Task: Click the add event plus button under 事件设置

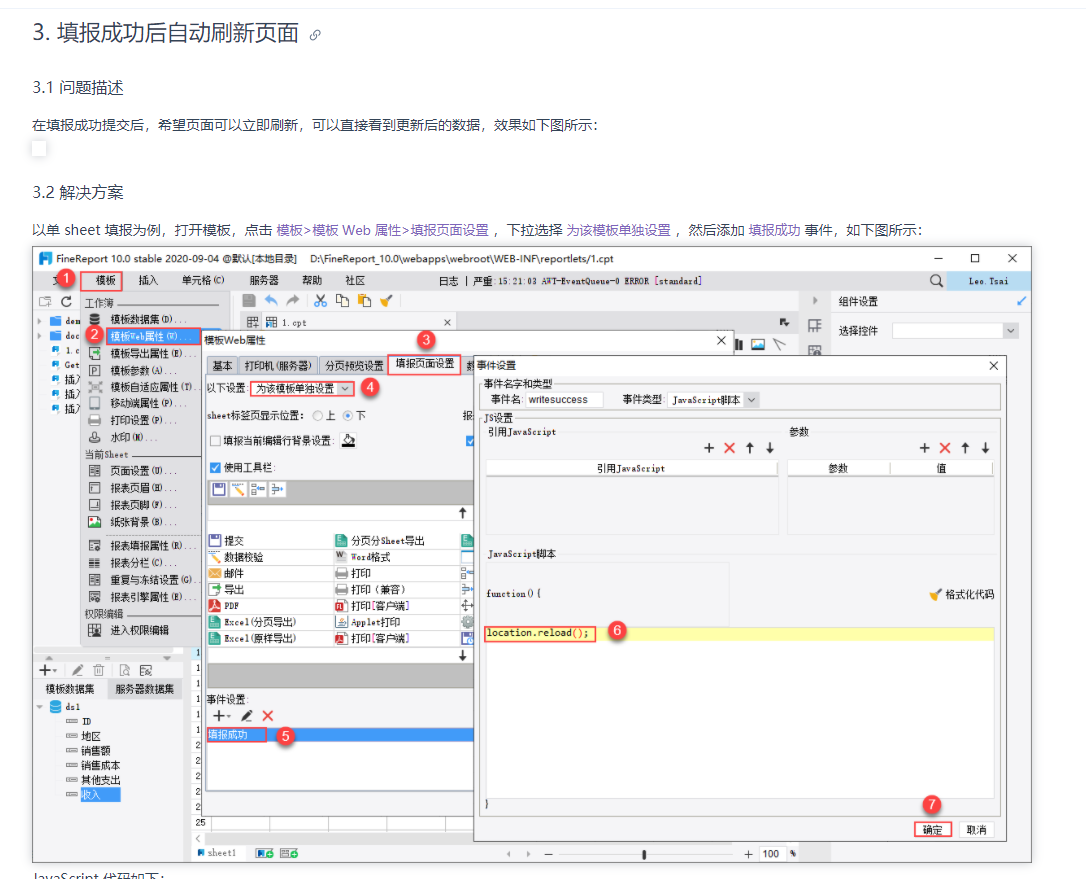Action: pos(220,716)
